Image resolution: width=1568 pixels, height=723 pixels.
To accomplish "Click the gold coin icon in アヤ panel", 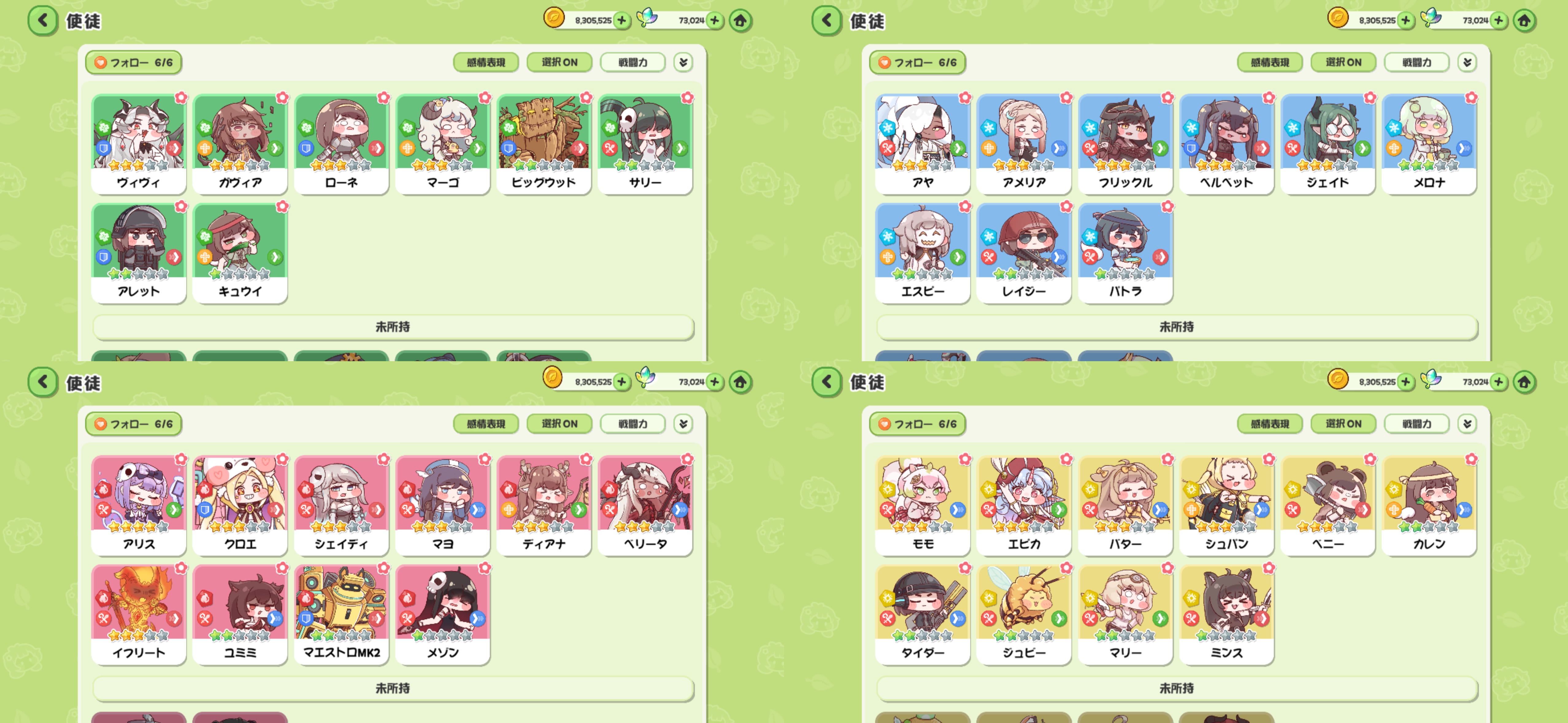I will pos(1338,18).
